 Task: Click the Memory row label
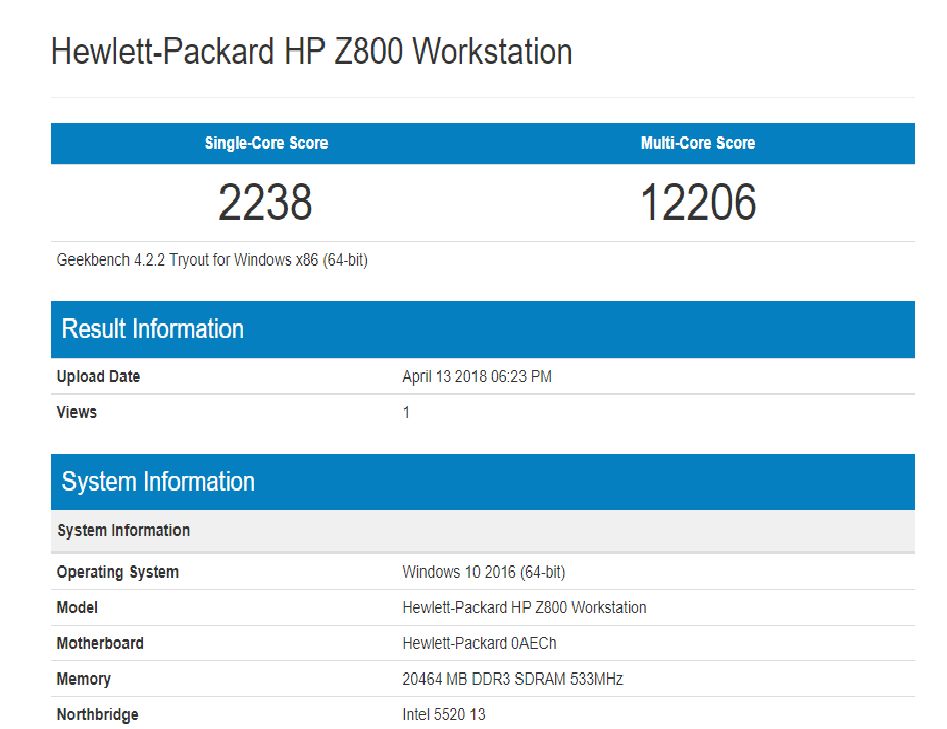click(x=84, y=679)
